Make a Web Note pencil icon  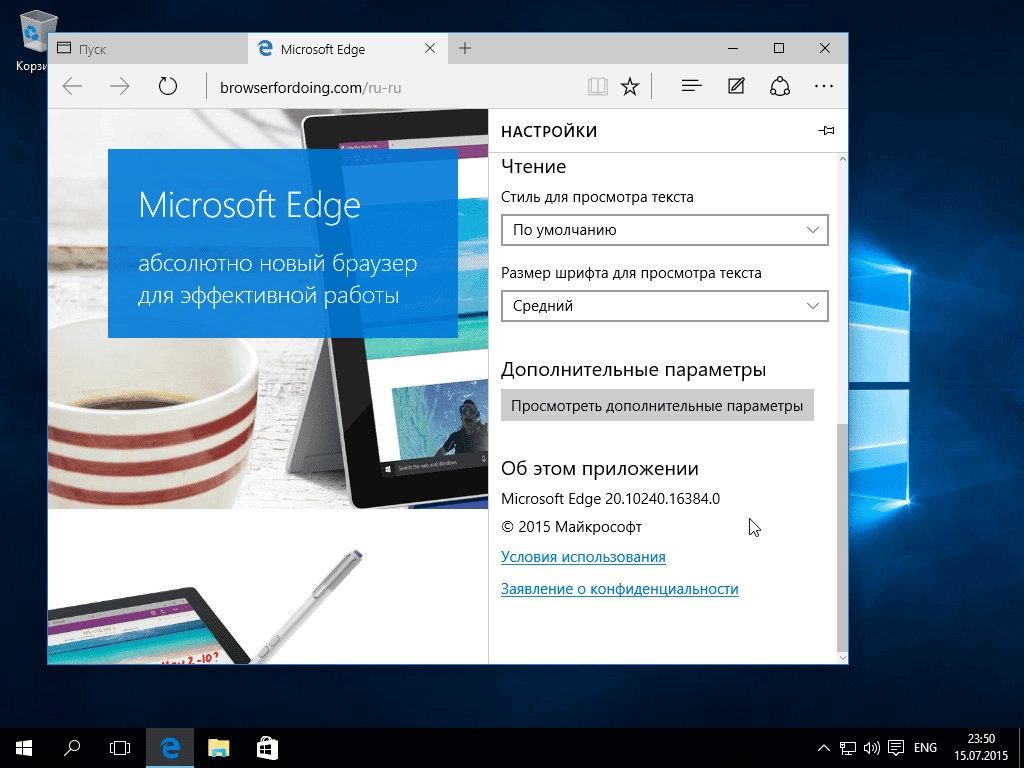pos(736,86)
